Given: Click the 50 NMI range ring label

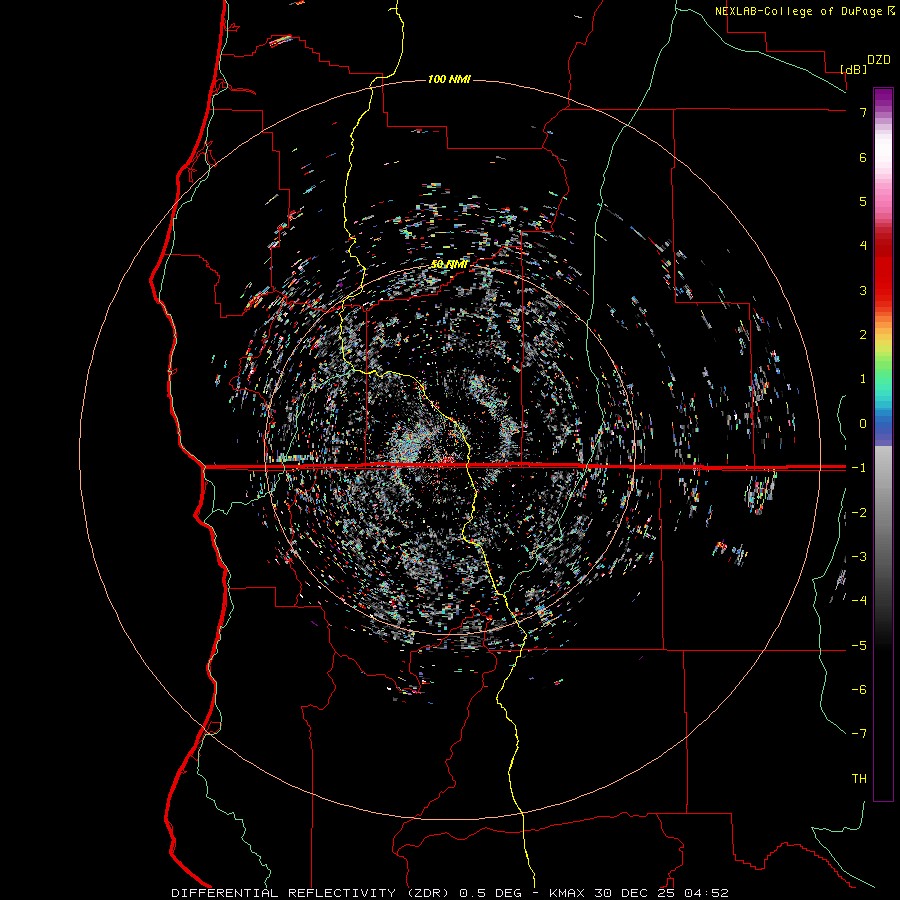Looking at the screenshot, I should [x=449, y=264].
